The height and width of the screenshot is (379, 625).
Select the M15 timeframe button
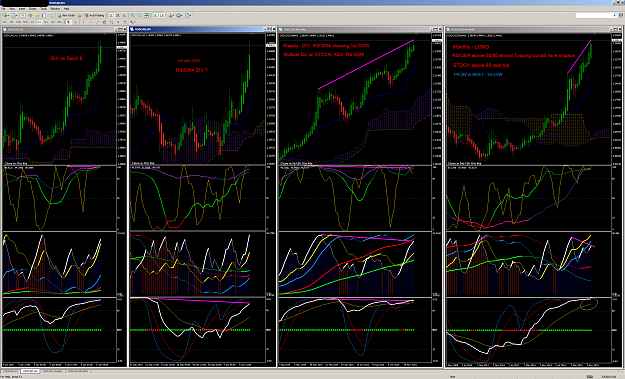18,22
